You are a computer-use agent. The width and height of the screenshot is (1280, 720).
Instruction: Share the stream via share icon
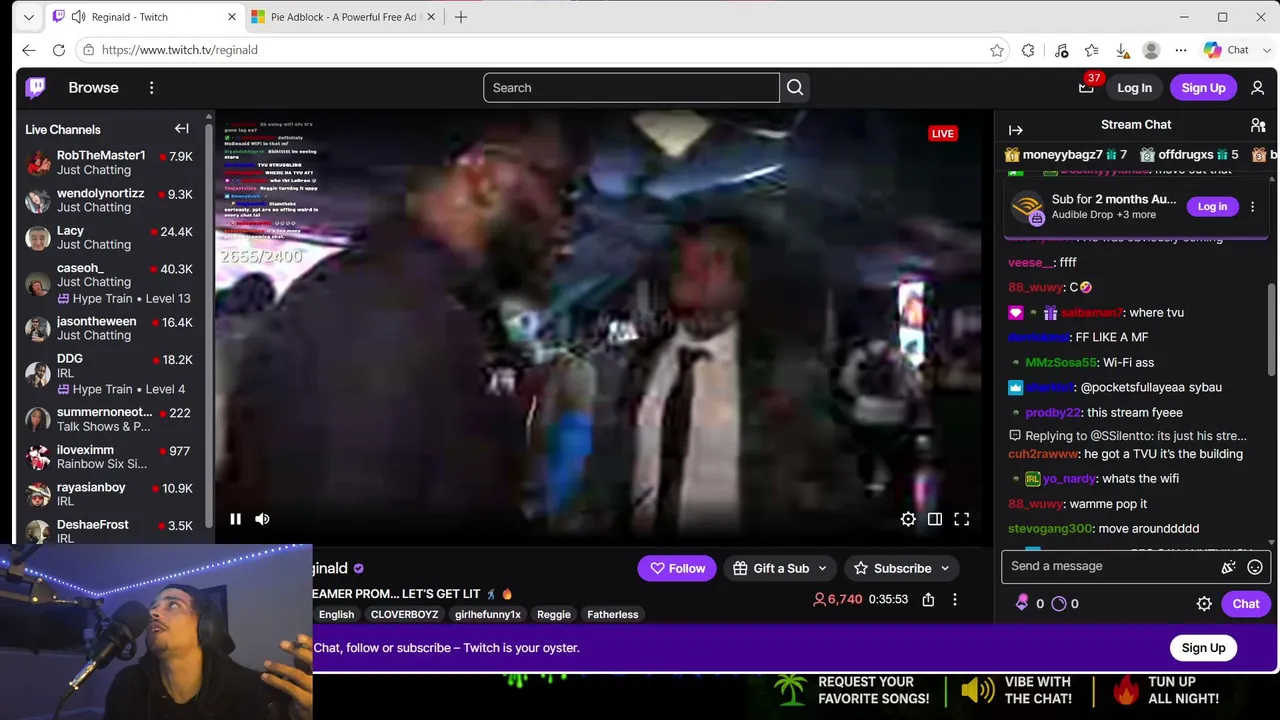coord(928,599)
